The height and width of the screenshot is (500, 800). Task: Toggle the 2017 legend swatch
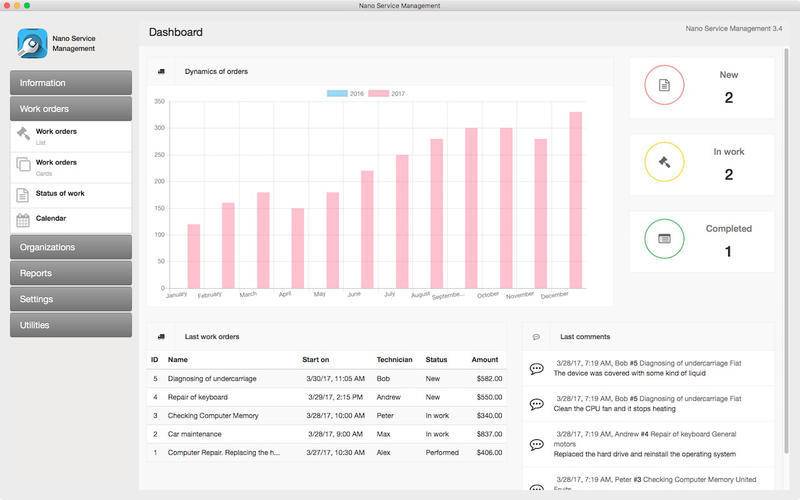pyautogui.click(x=379, y=93)
